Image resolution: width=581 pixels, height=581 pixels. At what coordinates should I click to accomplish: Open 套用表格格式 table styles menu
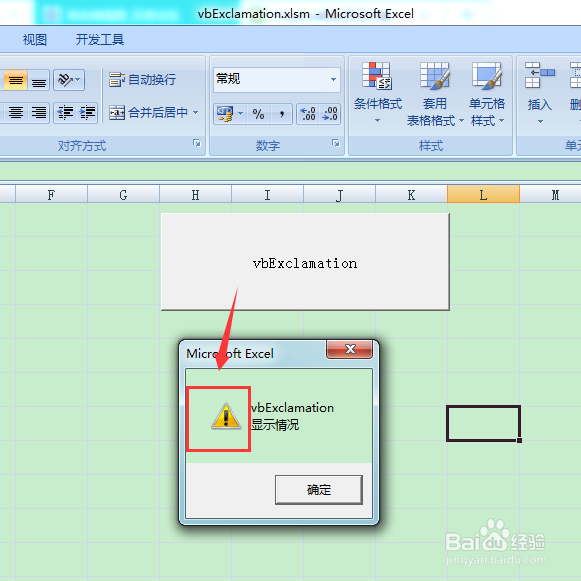point(435,94)
